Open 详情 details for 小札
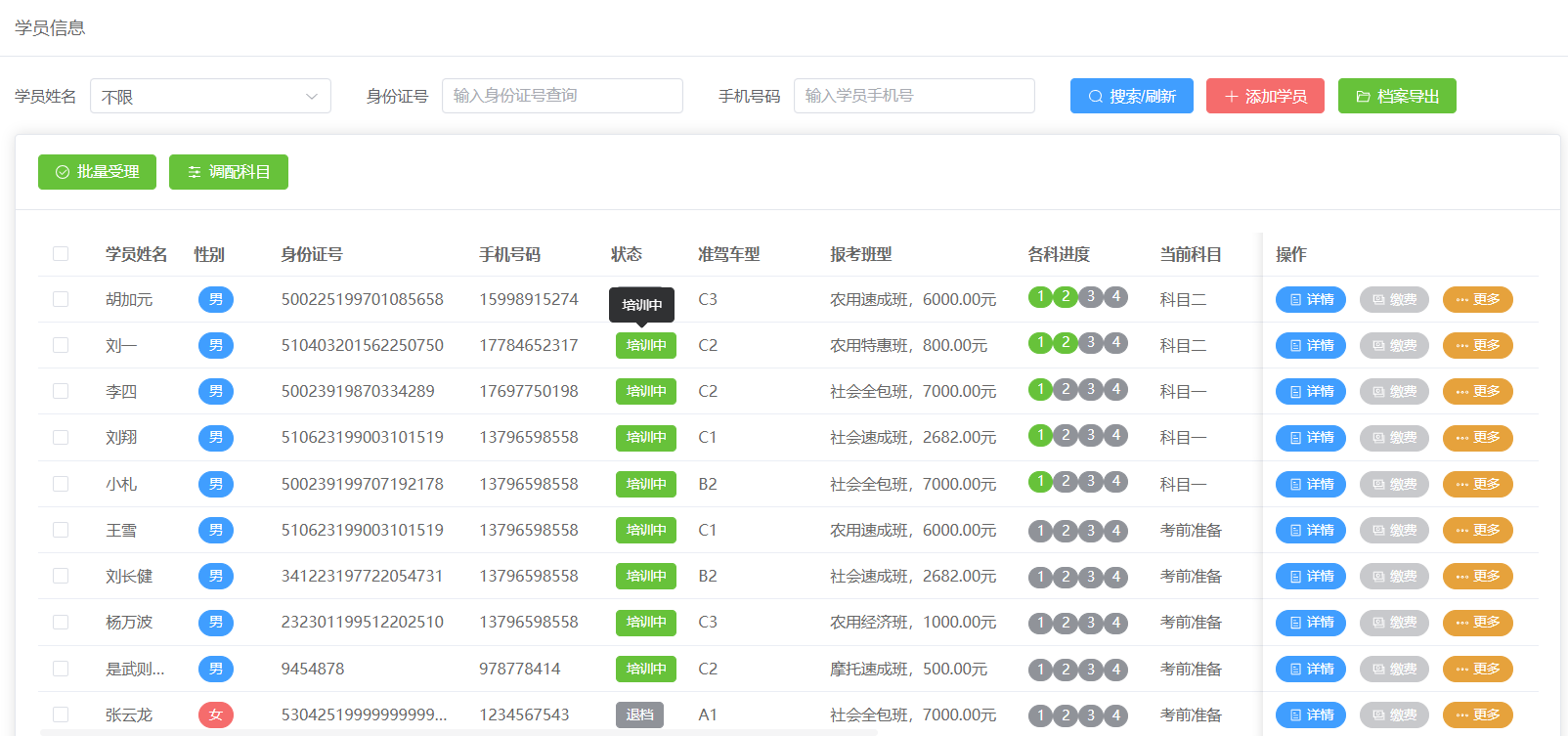Image resolution: width=1568 pixels, height=736 pixels. point(1311,484)
